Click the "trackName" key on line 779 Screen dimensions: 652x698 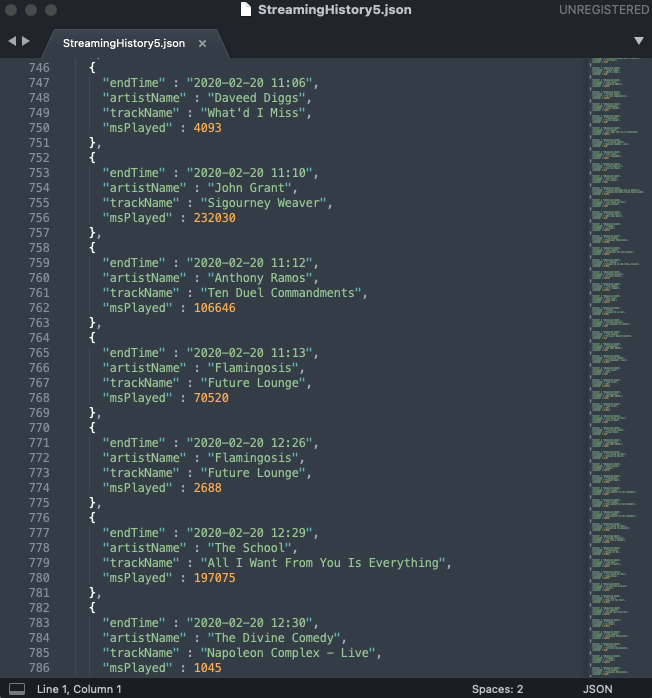[141, 563]
